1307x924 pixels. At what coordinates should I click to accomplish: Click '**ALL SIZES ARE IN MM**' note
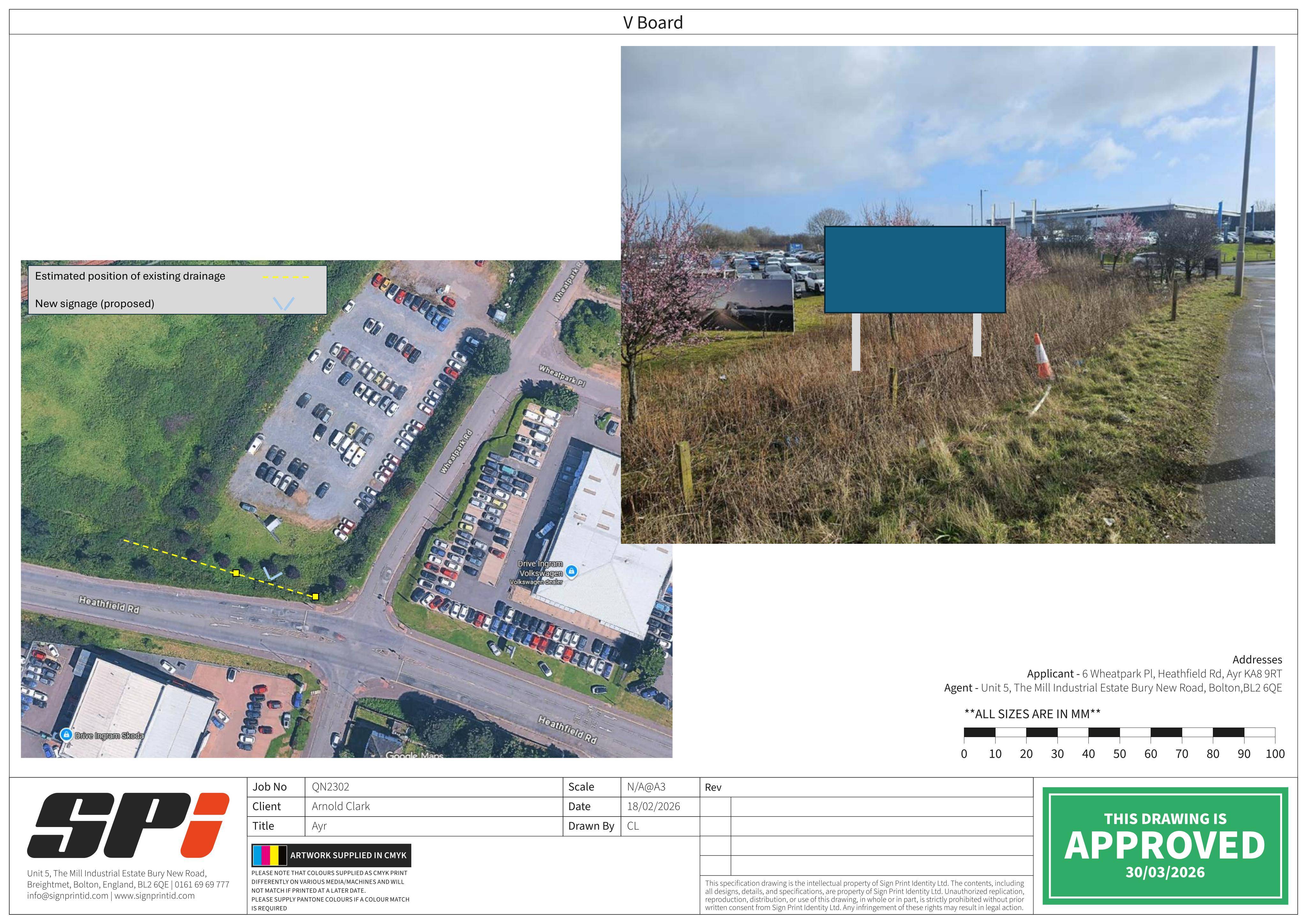coord(1032,714)
